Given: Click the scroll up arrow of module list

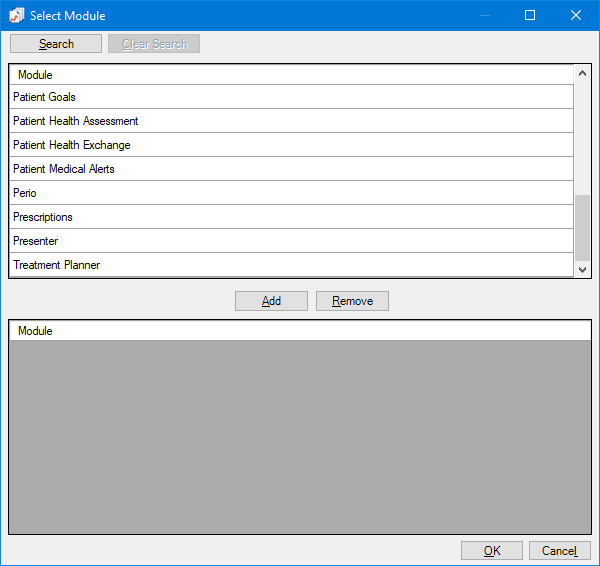Looking at the screenshot, I should [x=583, y=73].
